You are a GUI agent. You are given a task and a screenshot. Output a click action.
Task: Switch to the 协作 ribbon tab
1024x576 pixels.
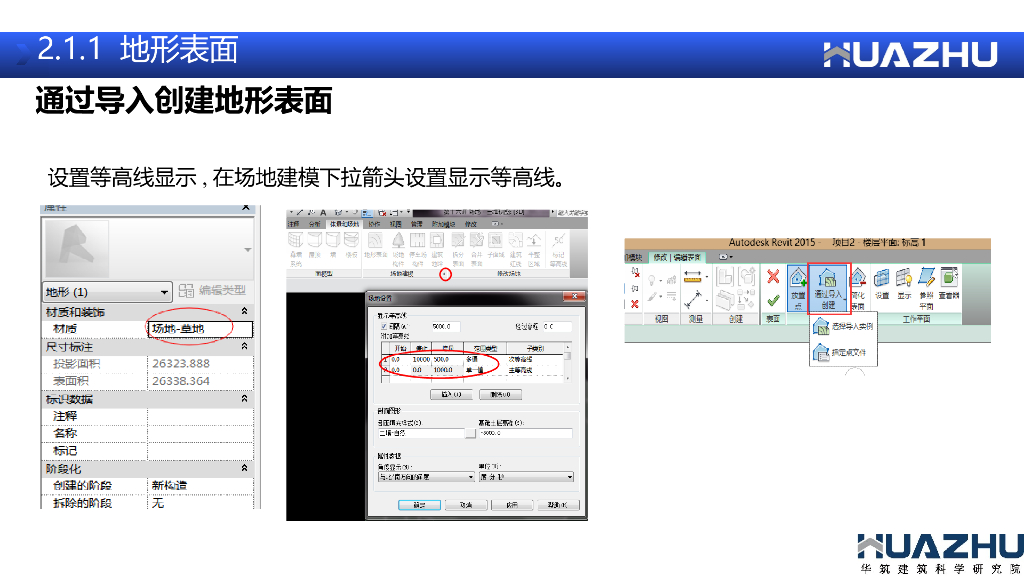pos(374,224)
